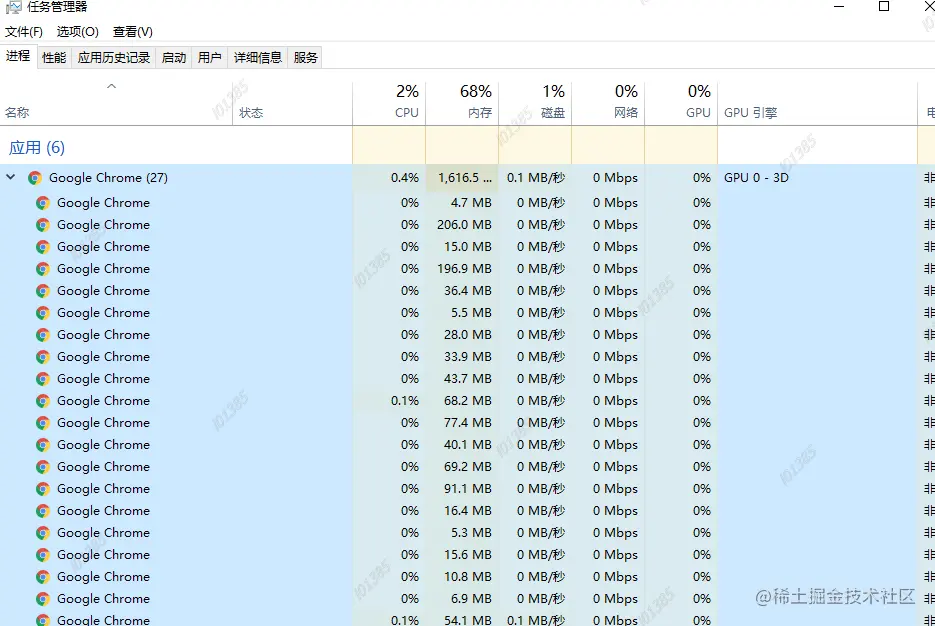935x626 pixels.
Task: Sort processes by the 名称 column header
Action: (x=116, y=103)
